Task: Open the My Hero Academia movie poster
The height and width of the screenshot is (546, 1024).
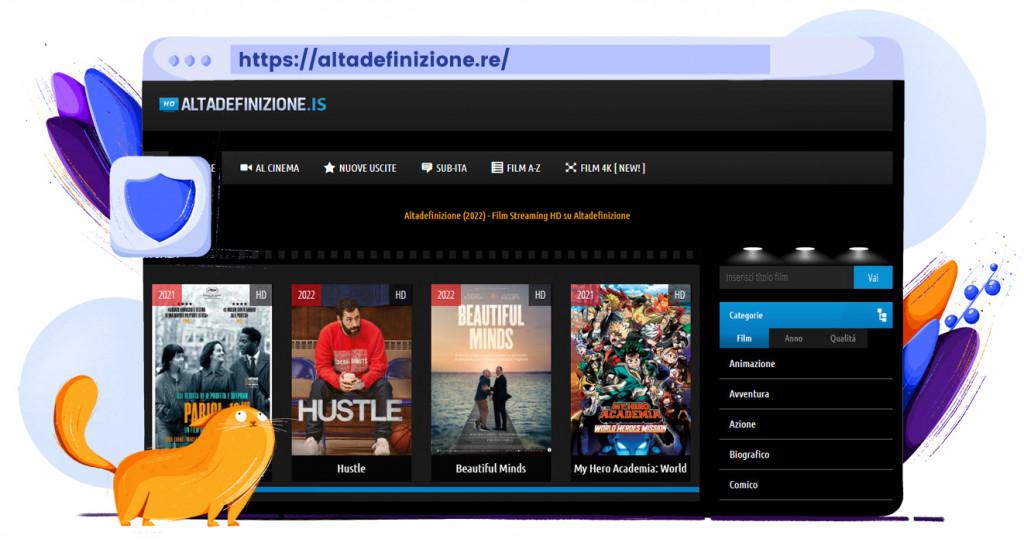Action: pyautogui.click(x=630, y=370)
